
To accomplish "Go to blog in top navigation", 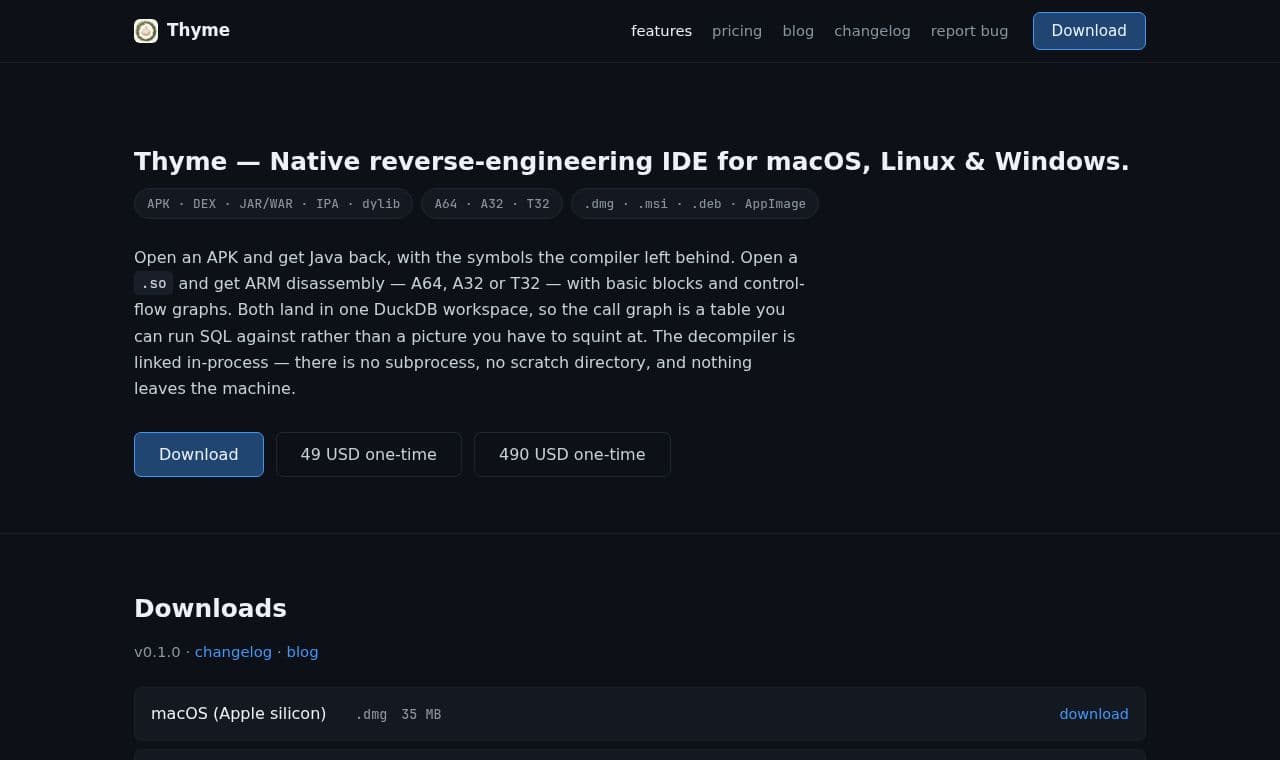I will point(798,31).
